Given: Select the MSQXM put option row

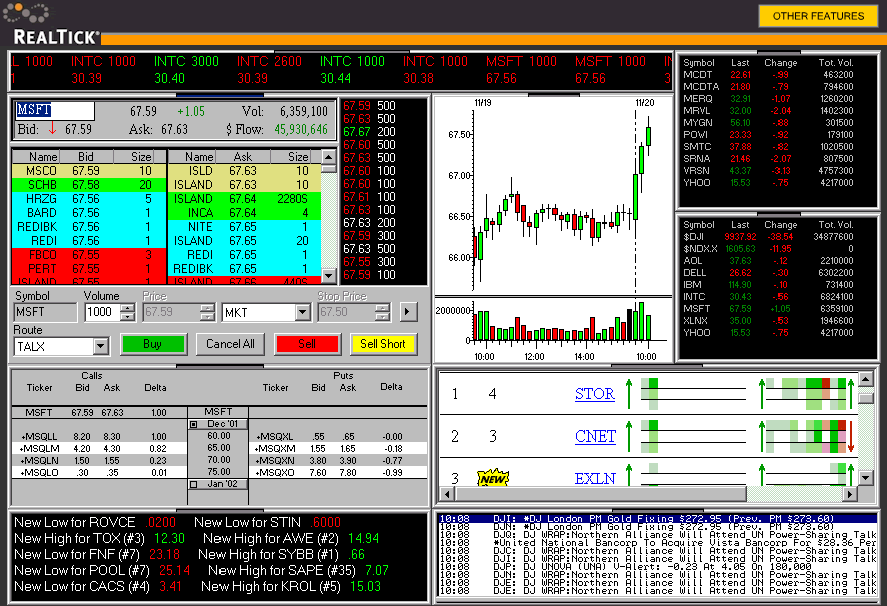Looking at the screenshot, I should pos(338,449).
